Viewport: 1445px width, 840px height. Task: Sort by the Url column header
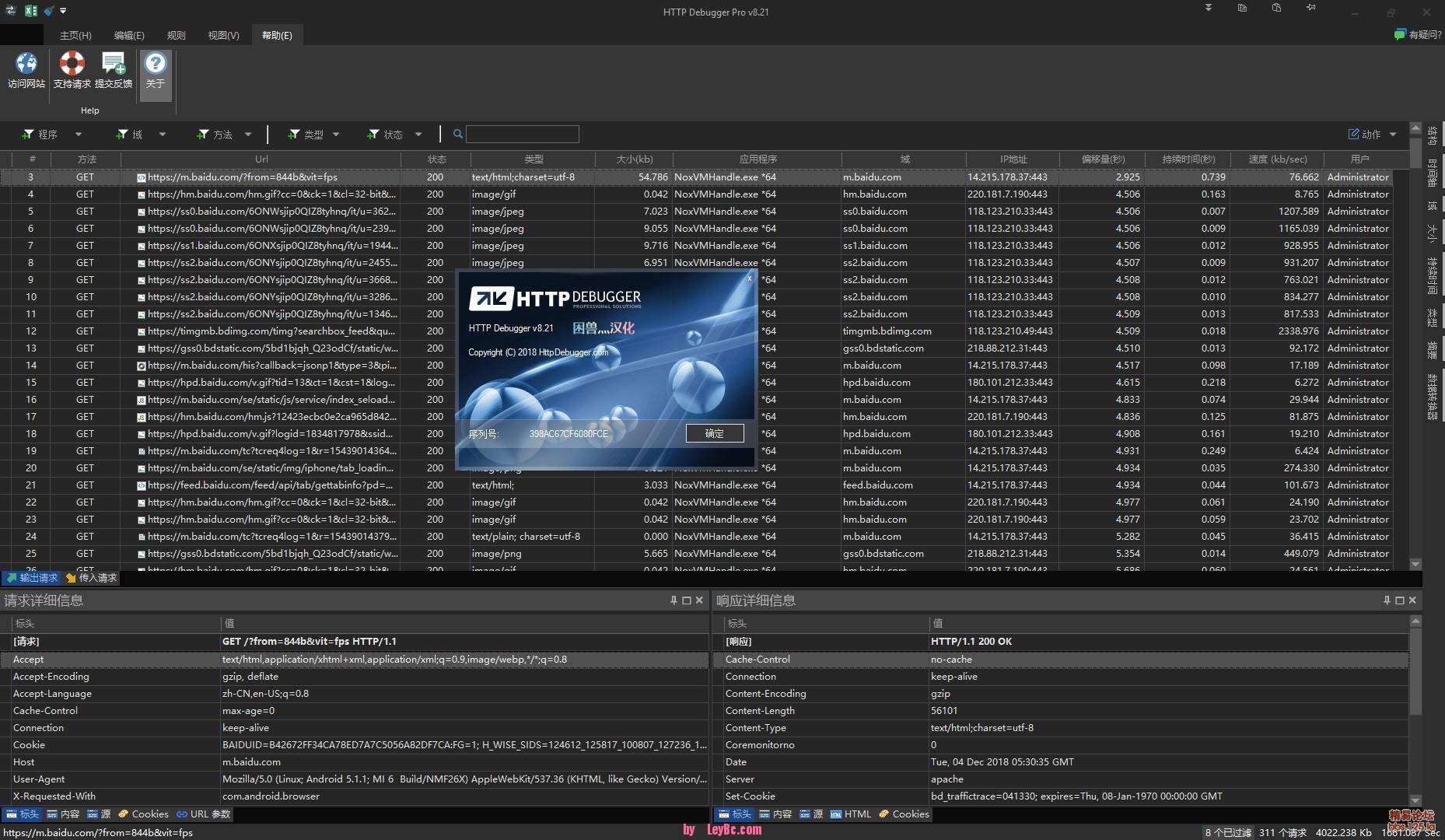pos(261,159)
